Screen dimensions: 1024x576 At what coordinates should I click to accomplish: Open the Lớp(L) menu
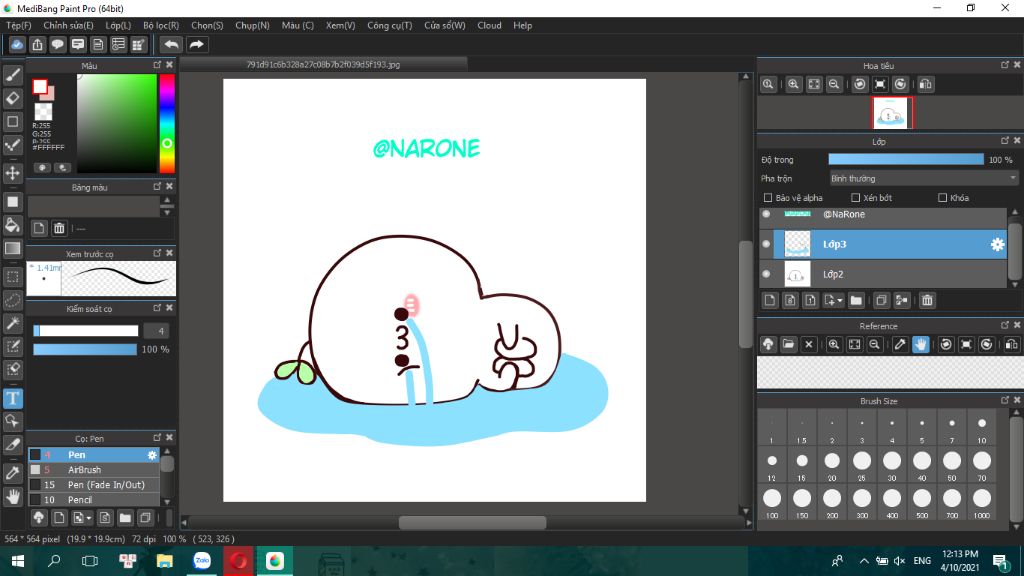click(x=118, y=25)
